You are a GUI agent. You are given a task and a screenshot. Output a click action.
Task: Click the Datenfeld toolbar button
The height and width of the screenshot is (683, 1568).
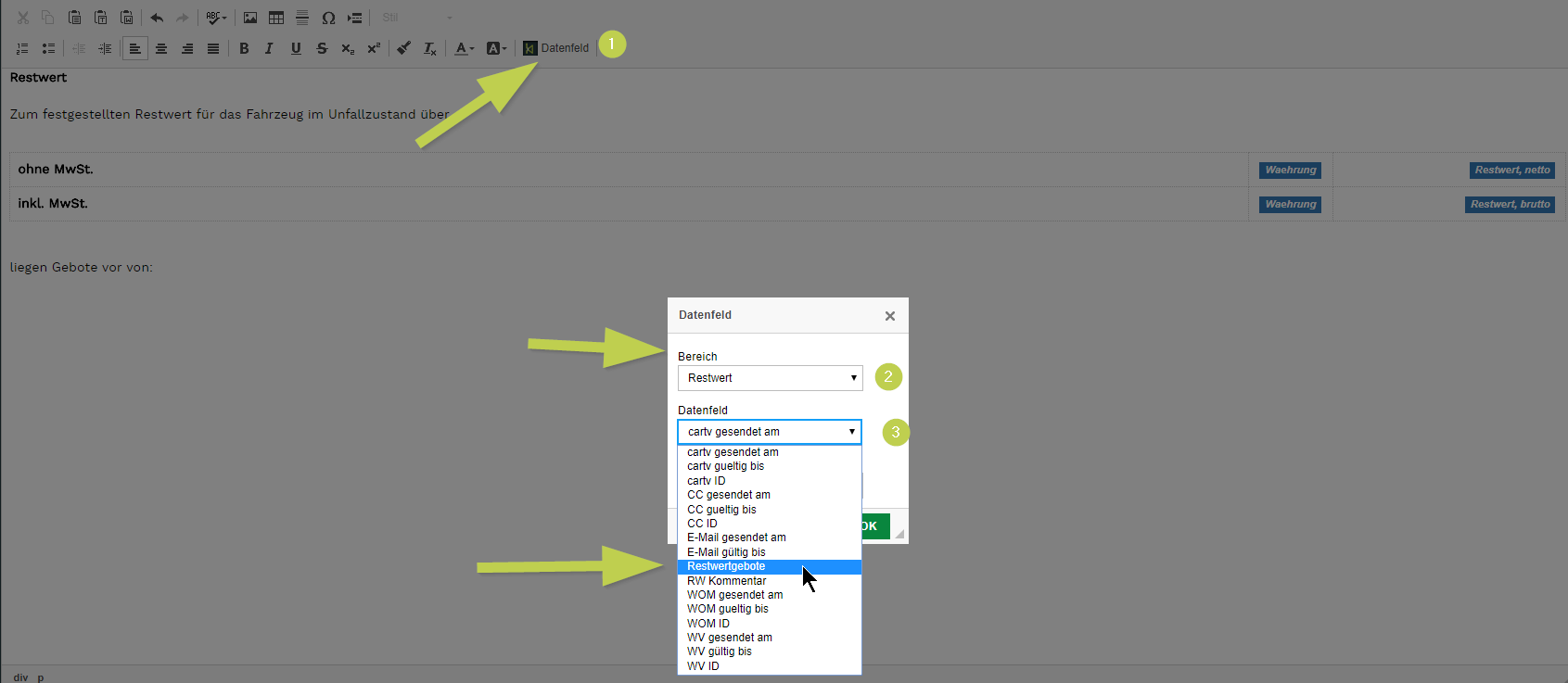point(555,48)
